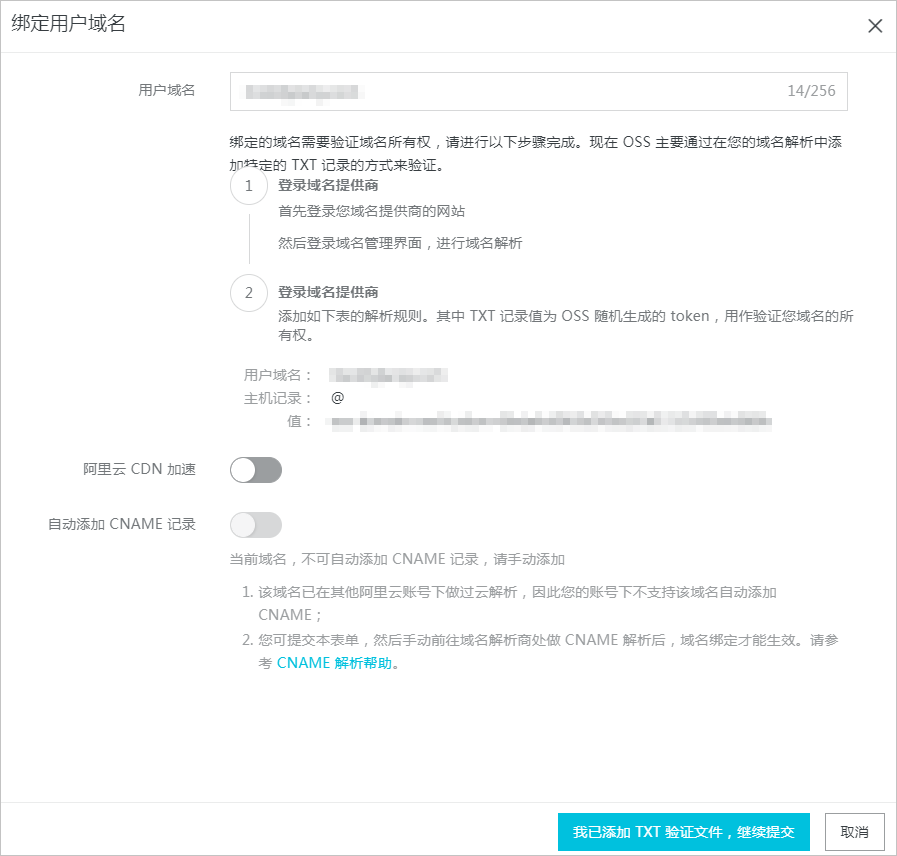This screenshot has width=897, height=856.
Task: Click the 自动添加 CNAME 记录 label
Action: [121, 524]
